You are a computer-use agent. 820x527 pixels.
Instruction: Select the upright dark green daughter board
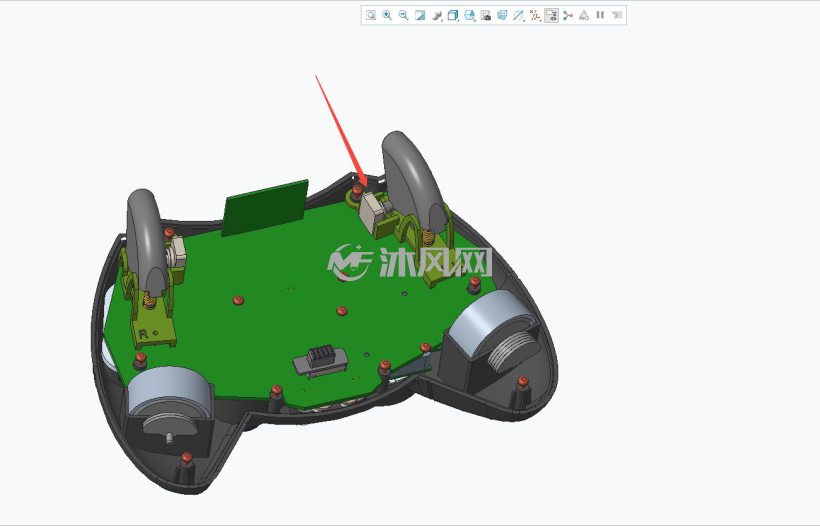click(265, 208)
